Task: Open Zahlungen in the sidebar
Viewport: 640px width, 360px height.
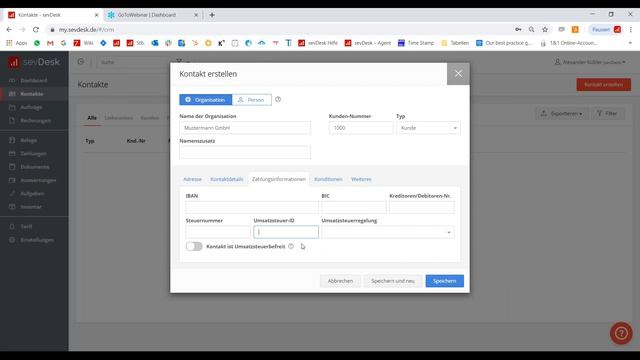Action: (34, 153)
